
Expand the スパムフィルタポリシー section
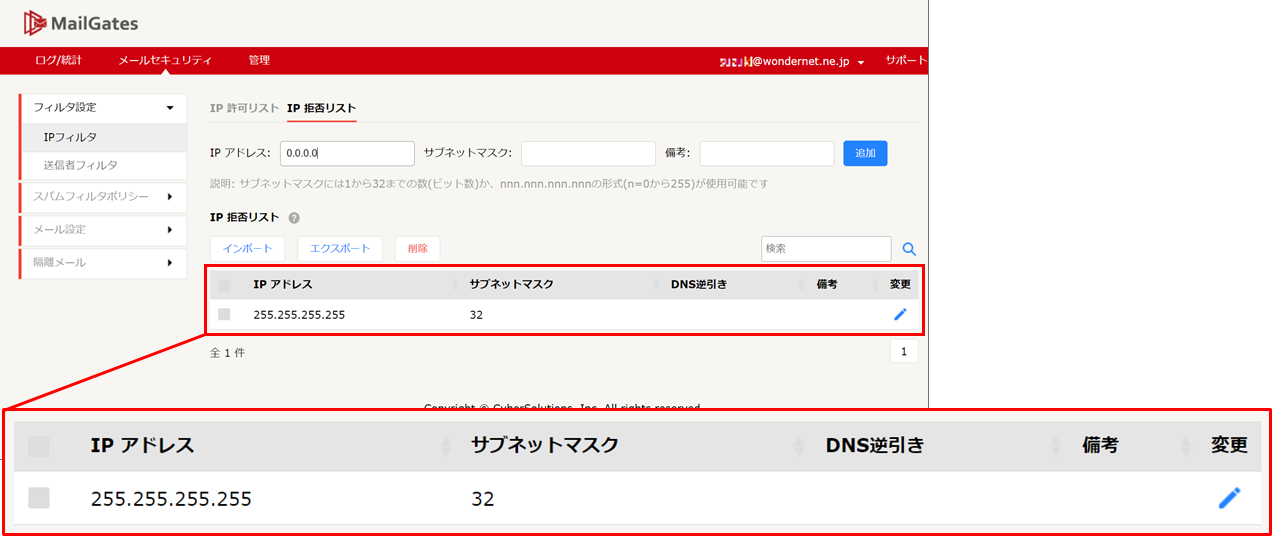click(103, 197)
